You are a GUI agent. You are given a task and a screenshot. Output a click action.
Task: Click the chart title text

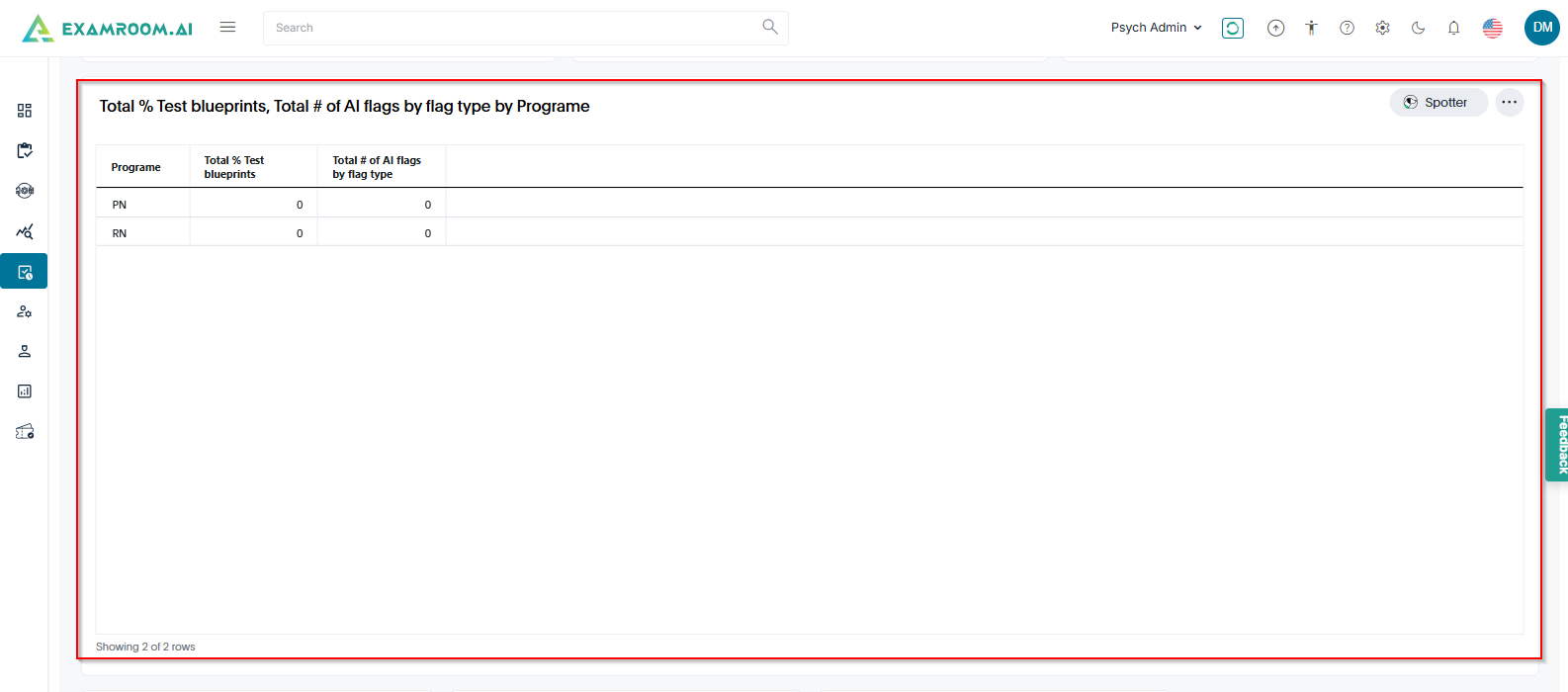[x=344, y=107]
